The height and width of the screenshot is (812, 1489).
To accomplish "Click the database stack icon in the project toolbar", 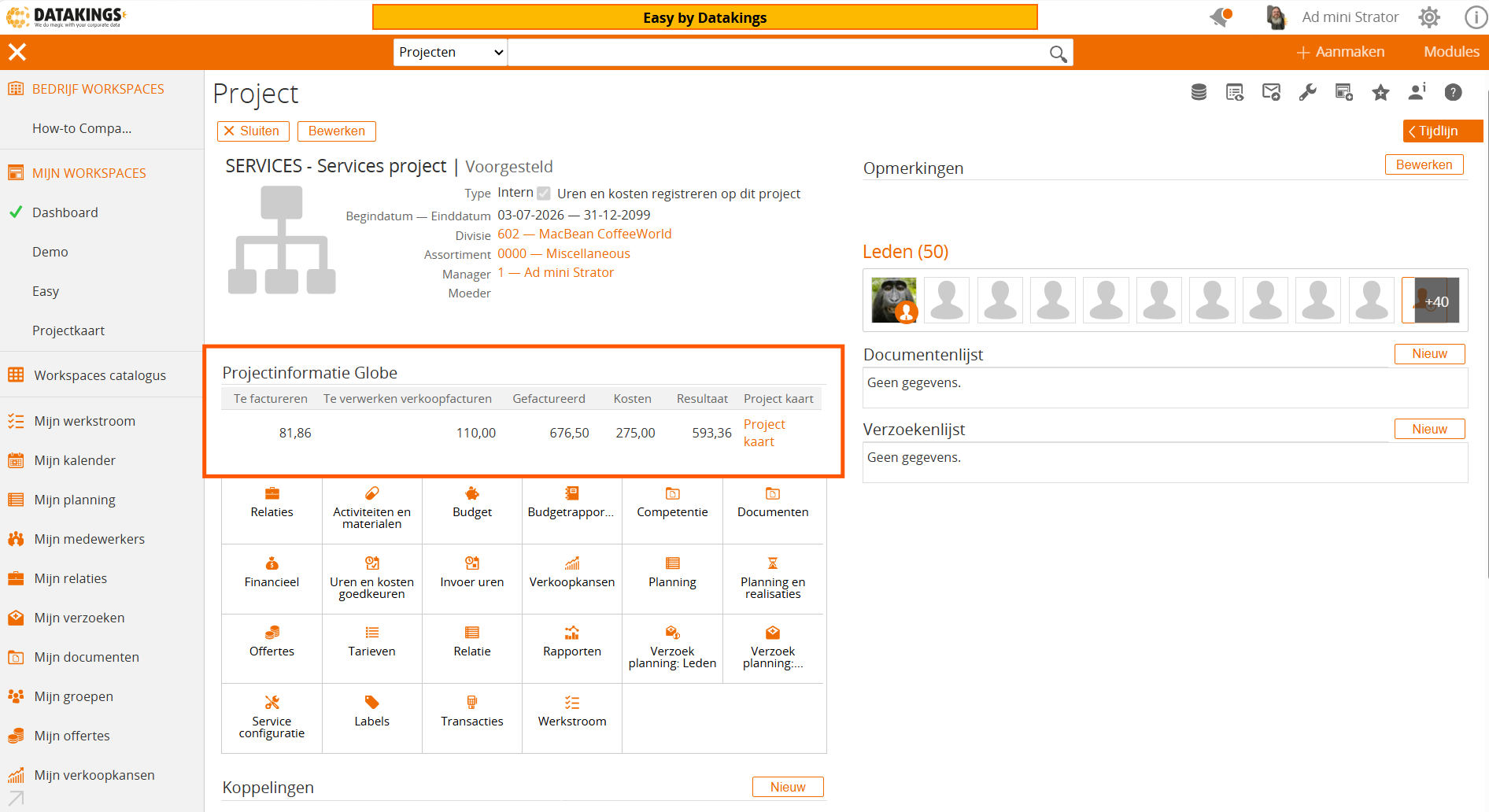I will point(1199,93).
